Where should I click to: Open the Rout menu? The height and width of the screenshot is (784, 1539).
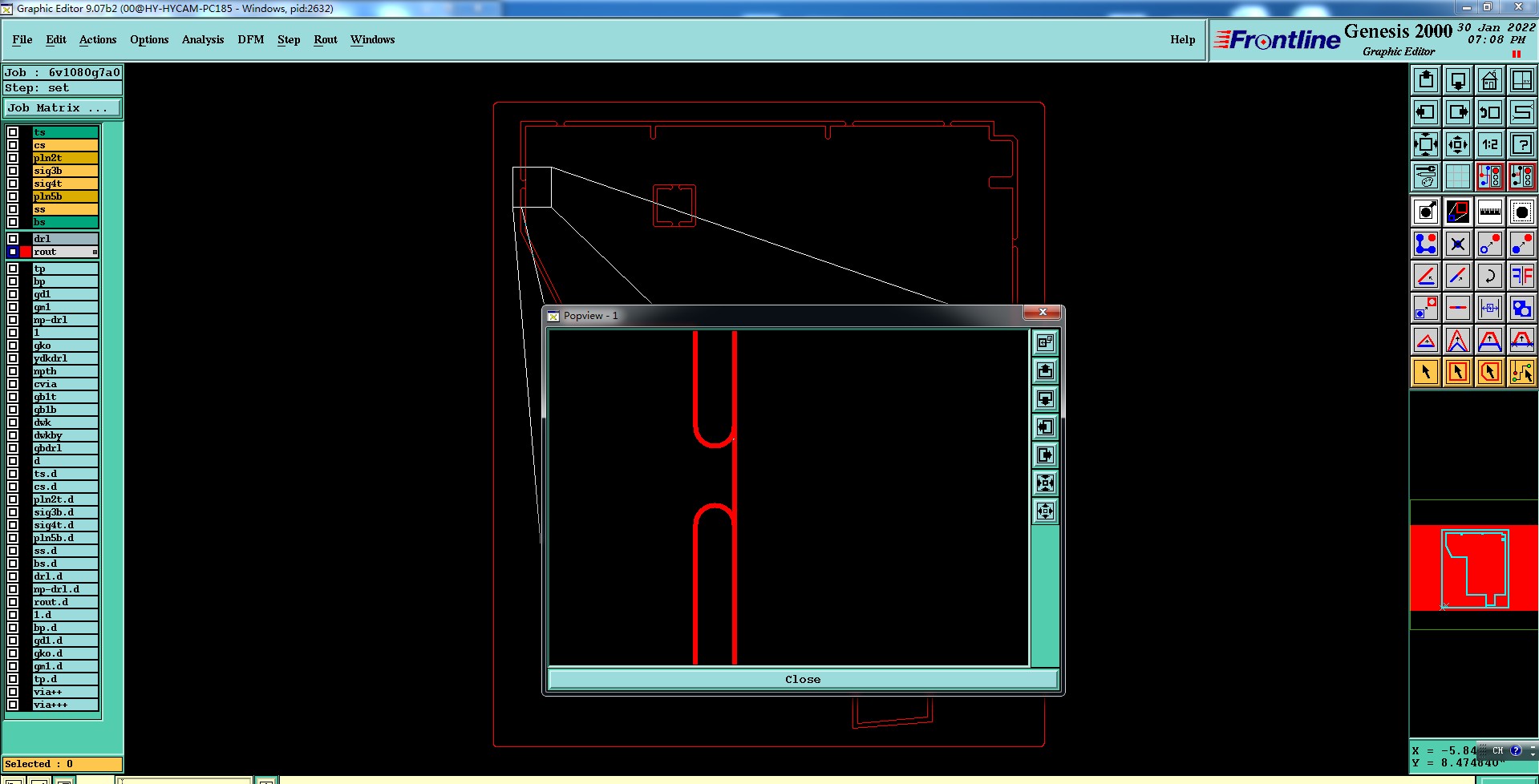(326, 39)
